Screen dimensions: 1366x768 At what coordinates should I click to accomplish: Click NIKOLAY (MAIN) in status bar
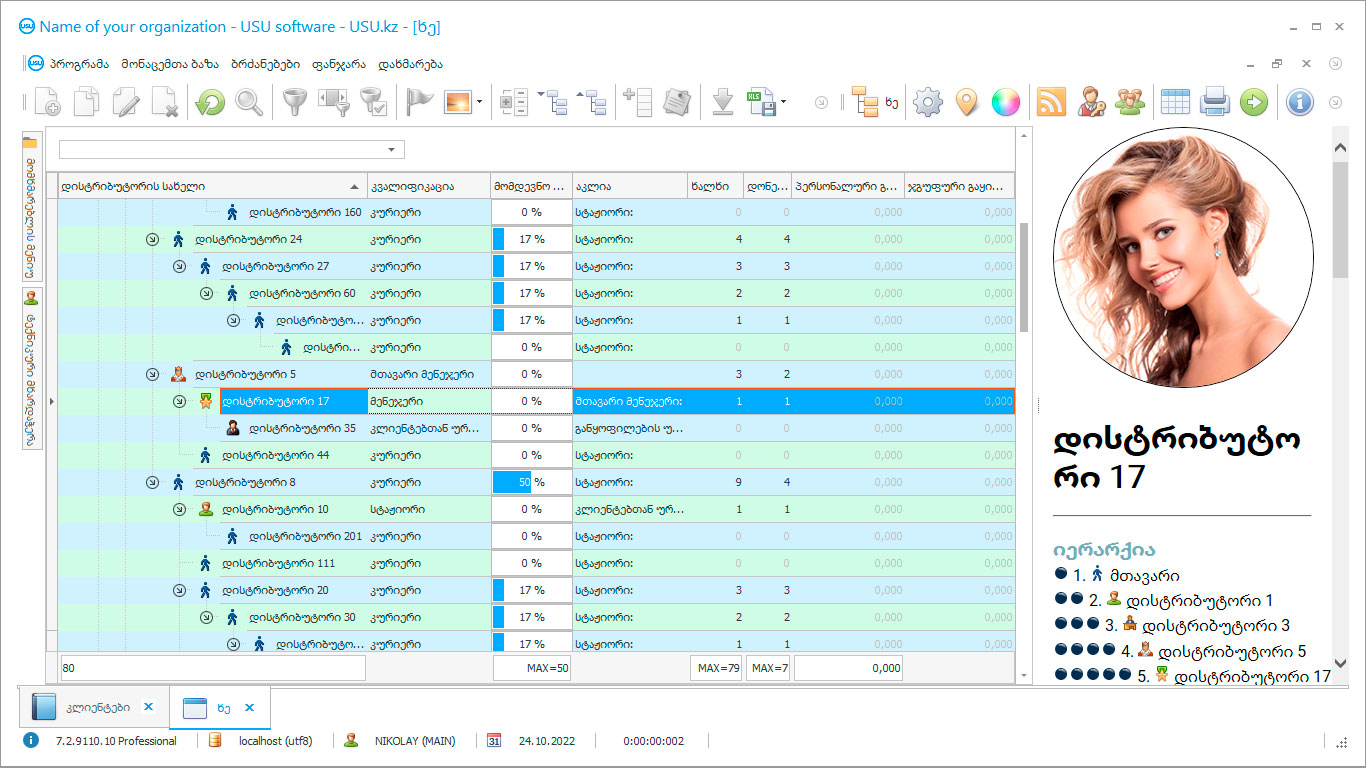414,741
